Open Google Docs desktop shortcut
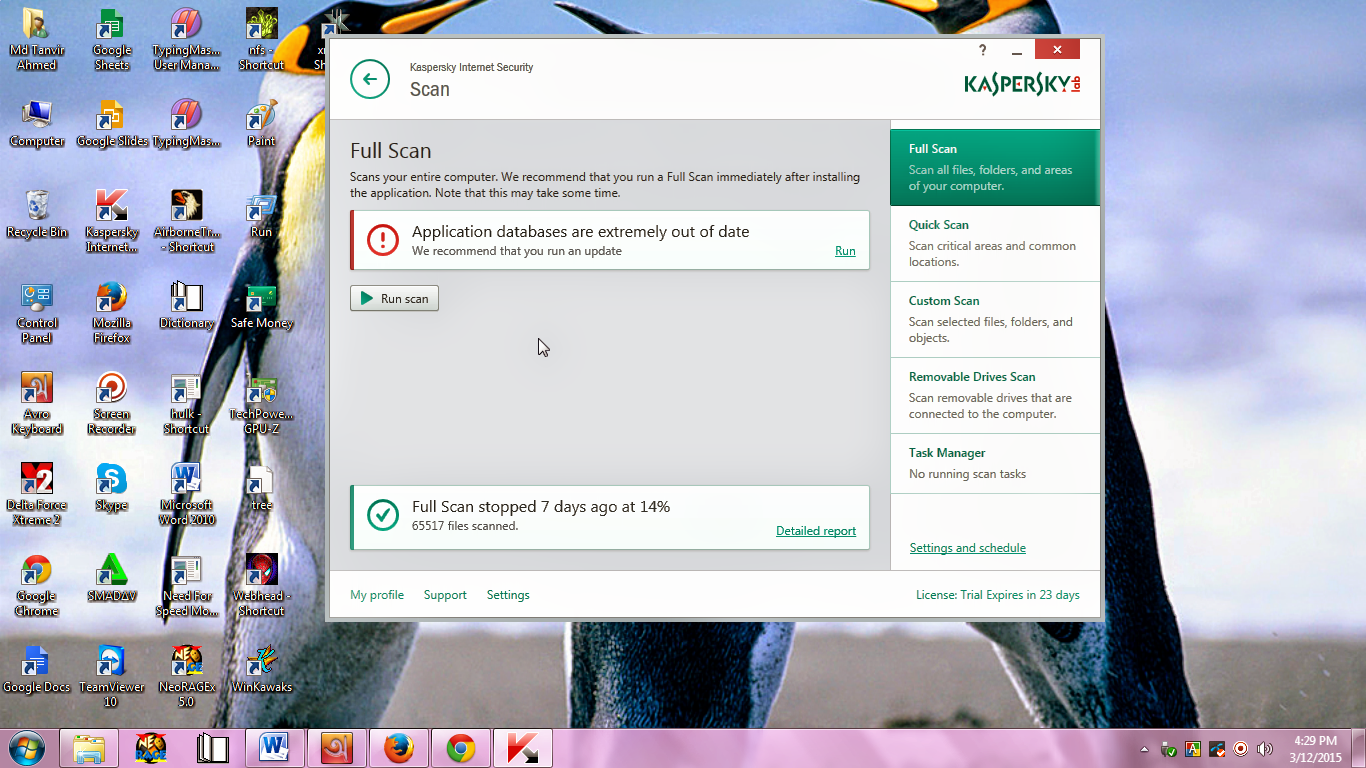 point(37,670)
